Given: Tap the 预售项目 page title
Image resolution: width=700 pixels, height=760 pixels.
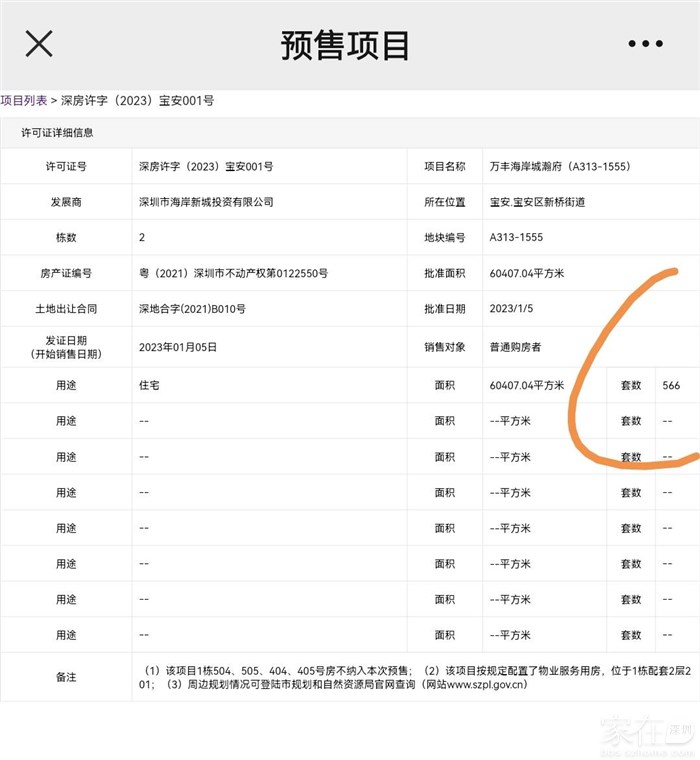Looking at the screenshot, I should point(346,45).
